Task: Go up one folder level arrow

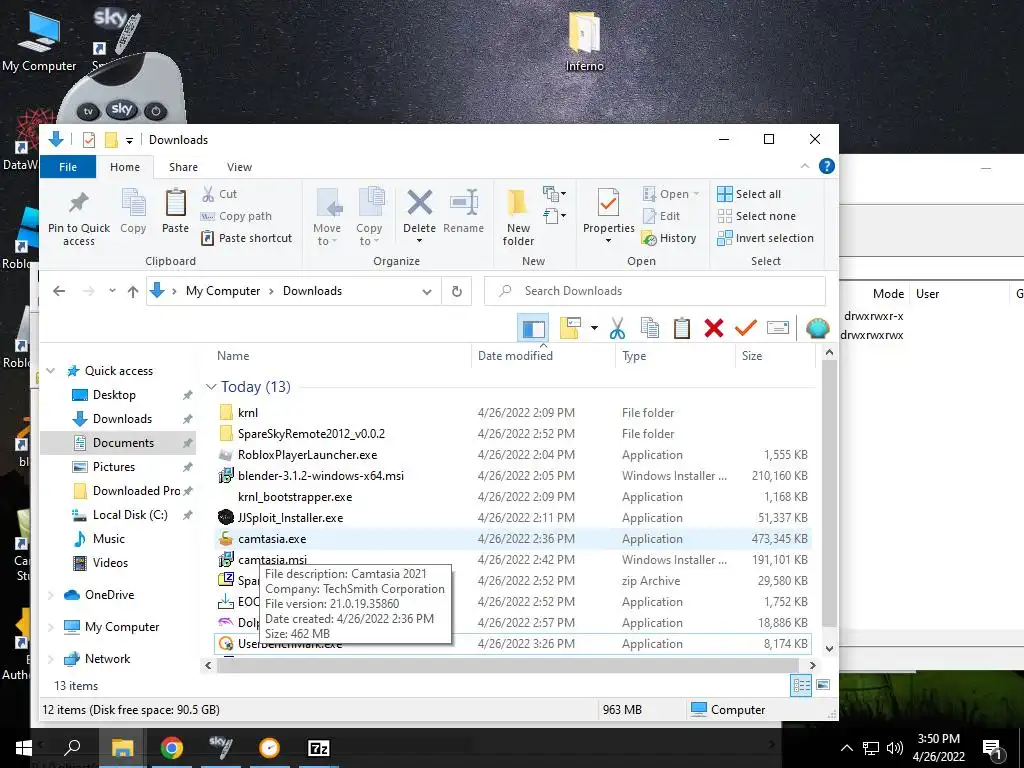Action: (x=133, y=291)
